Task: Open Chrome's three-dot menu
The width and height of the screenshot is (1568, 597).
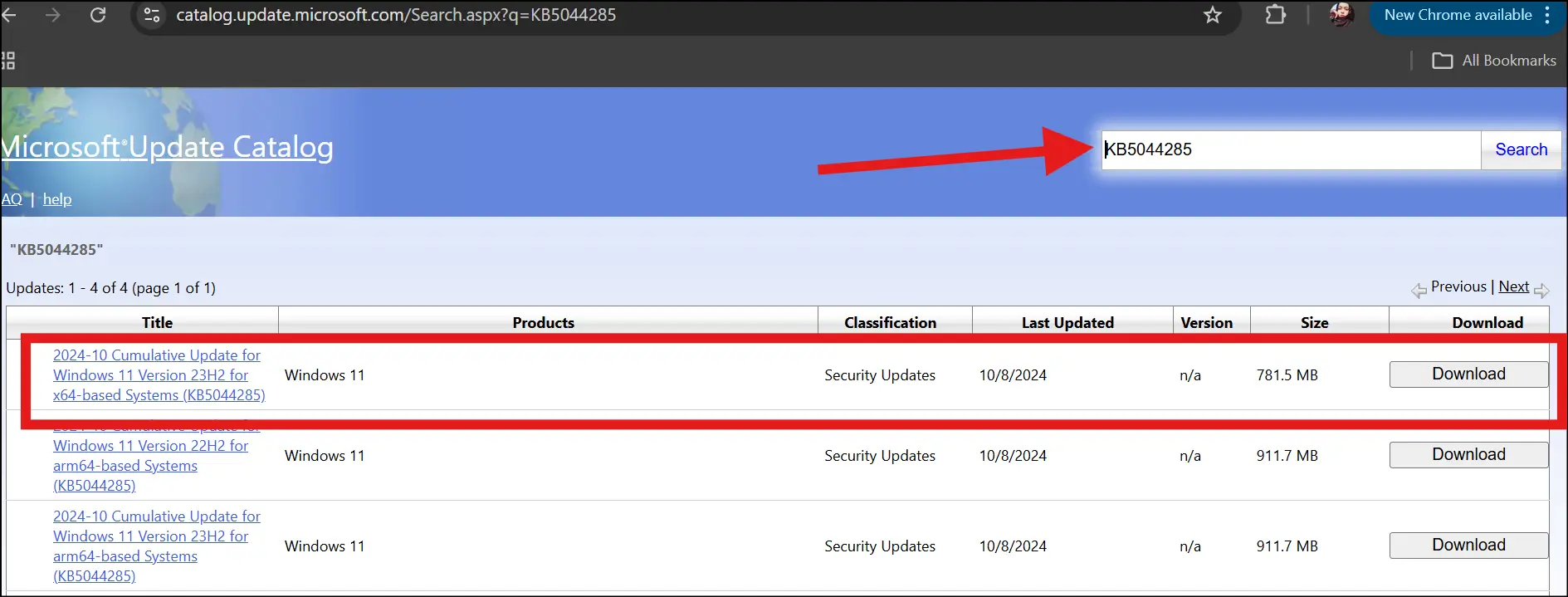Action: [1547, 15]
